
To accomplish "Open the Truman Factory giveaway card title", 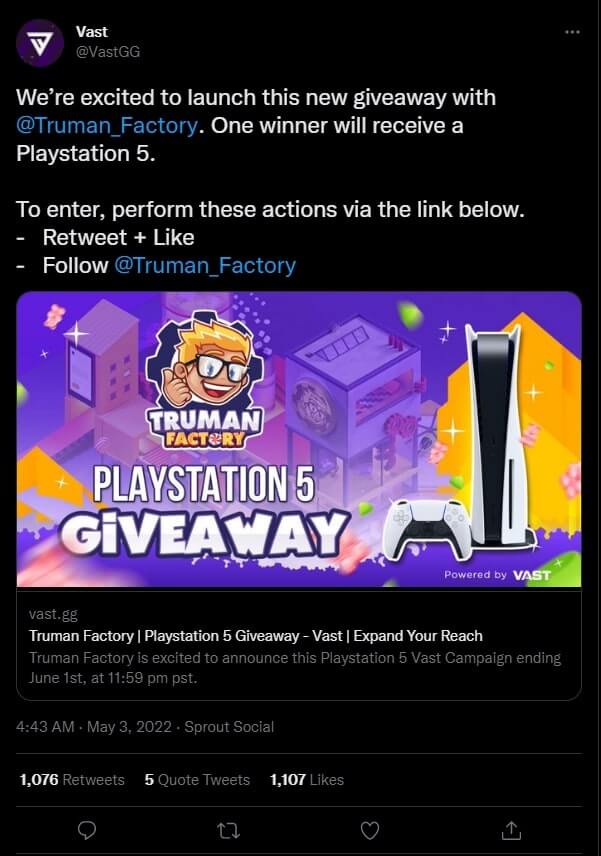I will click(255, 636).
